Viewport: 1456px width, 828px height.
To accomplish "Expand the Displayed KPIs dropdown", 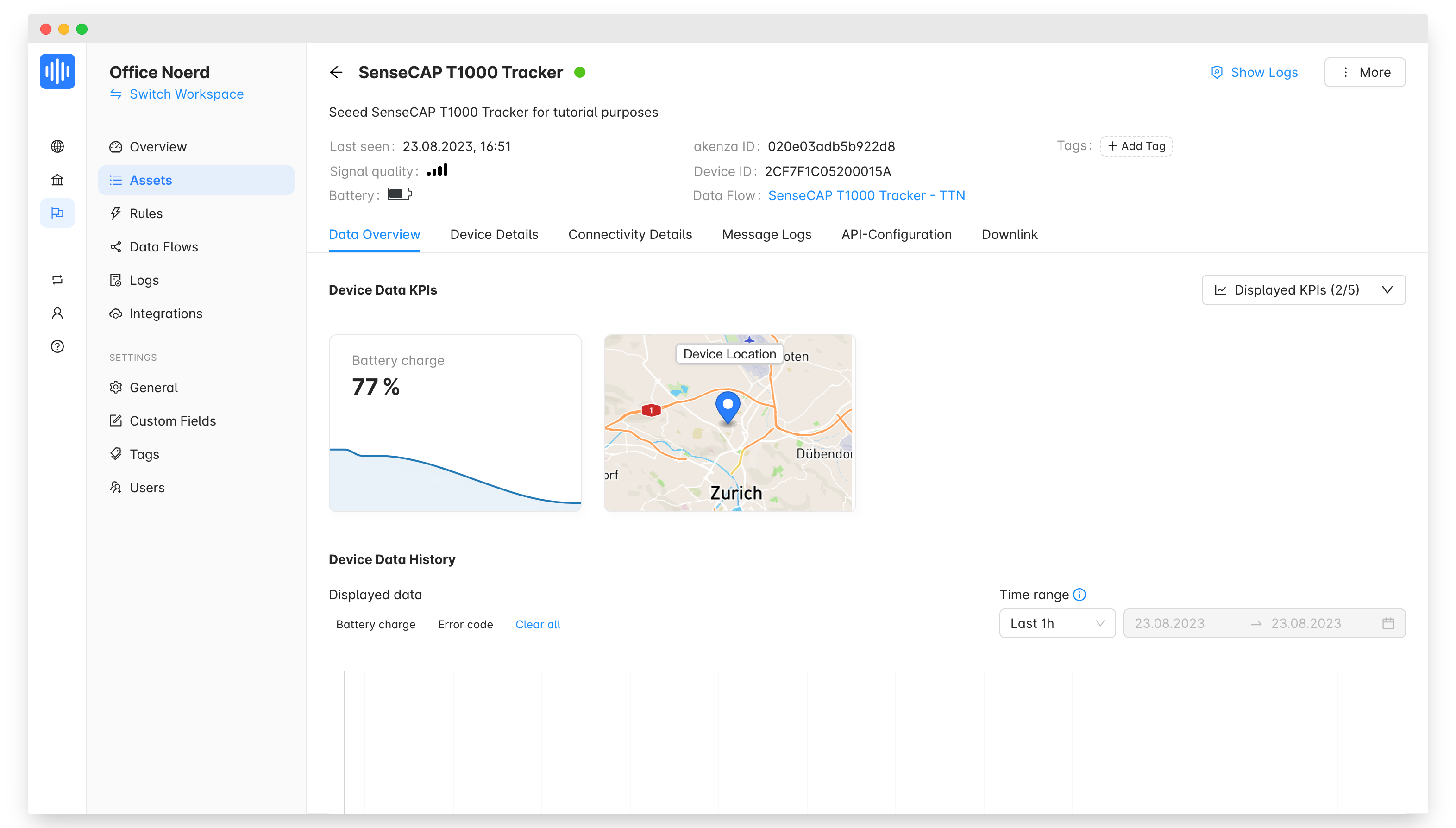I will (1303, 290).
